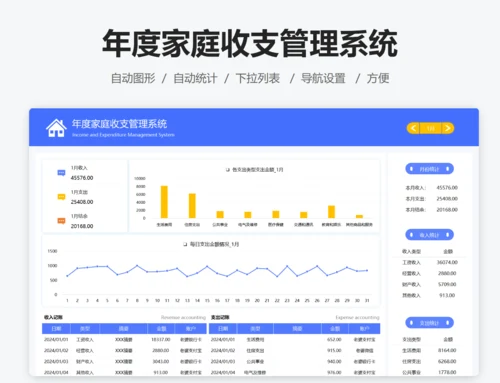This screenshot has height=383, width=500.
Task: Click the 8164.00 amount for 生活费用 in the right panel
Action: pyautogui.click(x=447, y=351)
